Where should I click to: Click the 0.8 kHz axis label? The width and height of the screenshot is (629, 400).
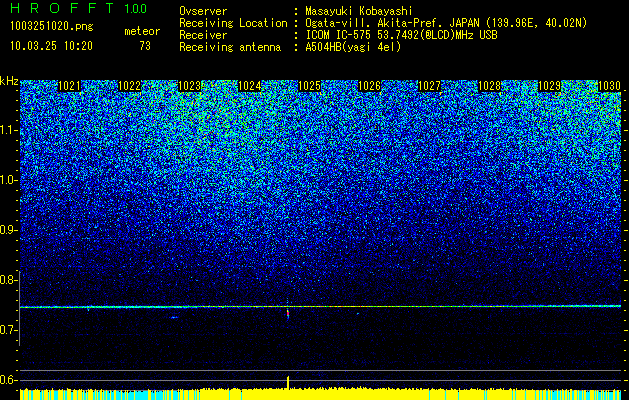tap(8, 280)
